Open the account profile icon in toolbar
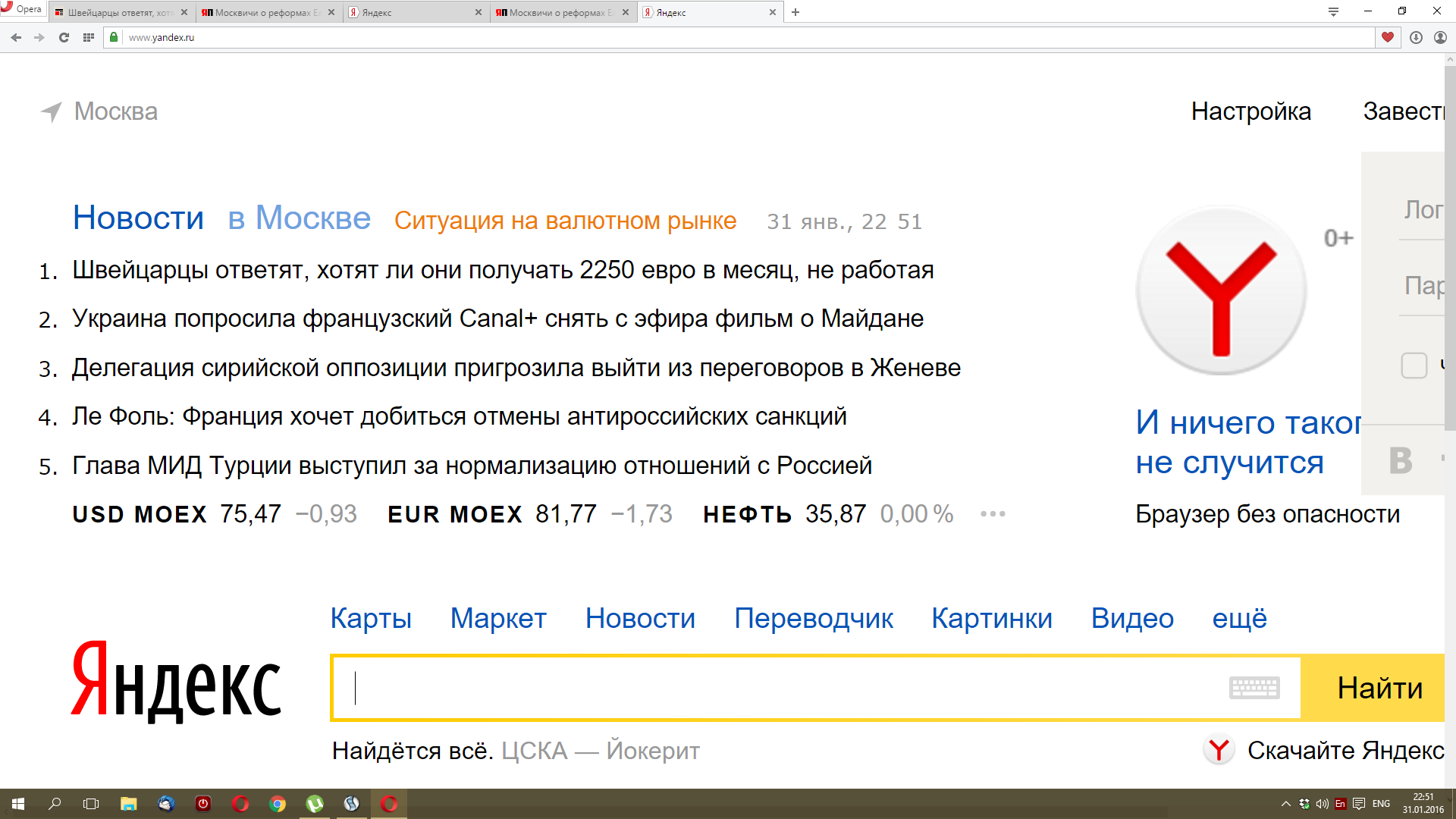 point(1440,37)
